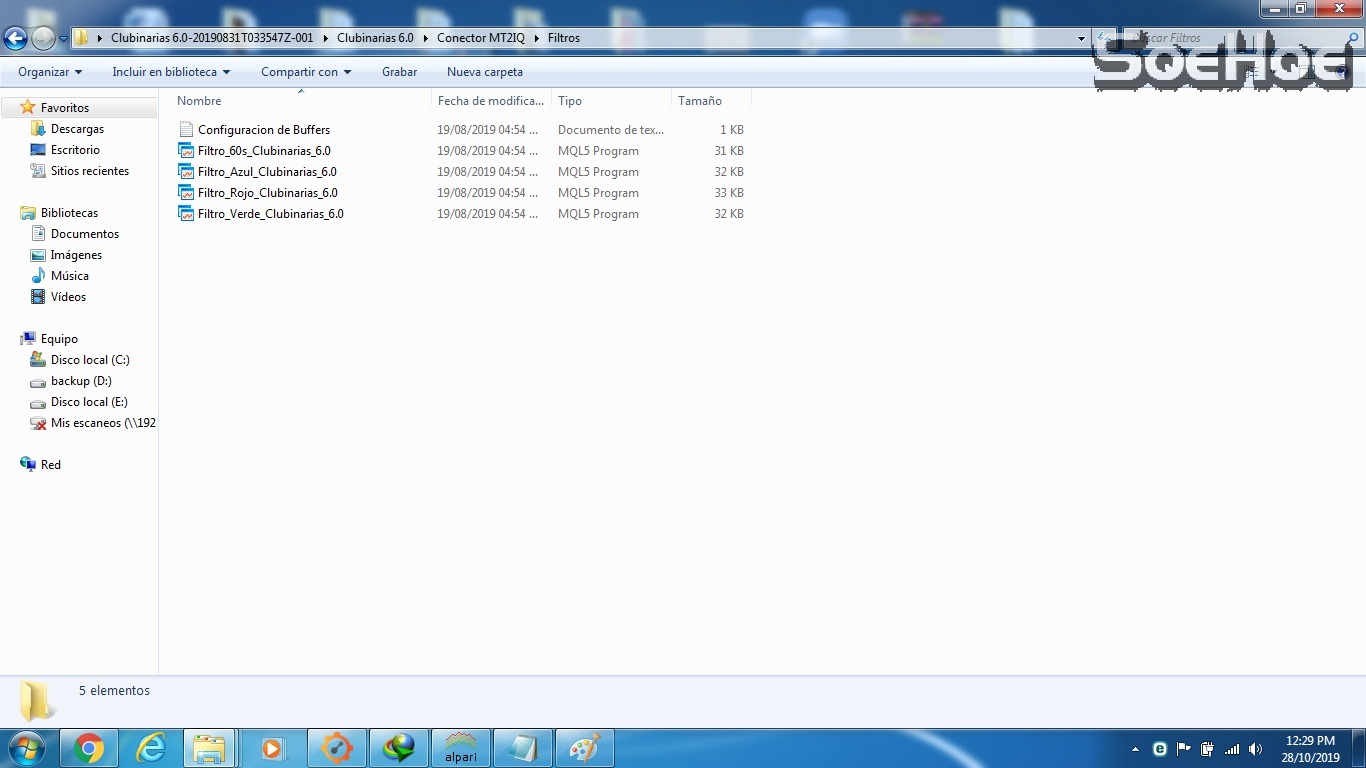Click the volume speaker icon in system tray
Image resolution: width=1366 pixels, height=768 pixels.
(x=1256, y=749)
